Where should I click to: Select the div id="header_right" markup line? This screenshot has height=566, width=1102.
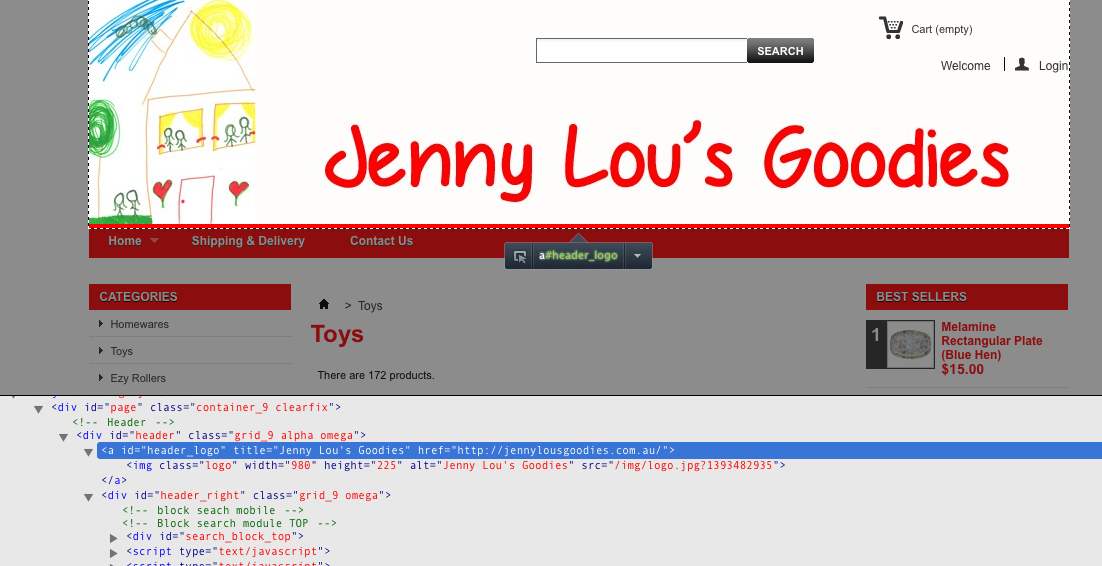coord(246,495)
